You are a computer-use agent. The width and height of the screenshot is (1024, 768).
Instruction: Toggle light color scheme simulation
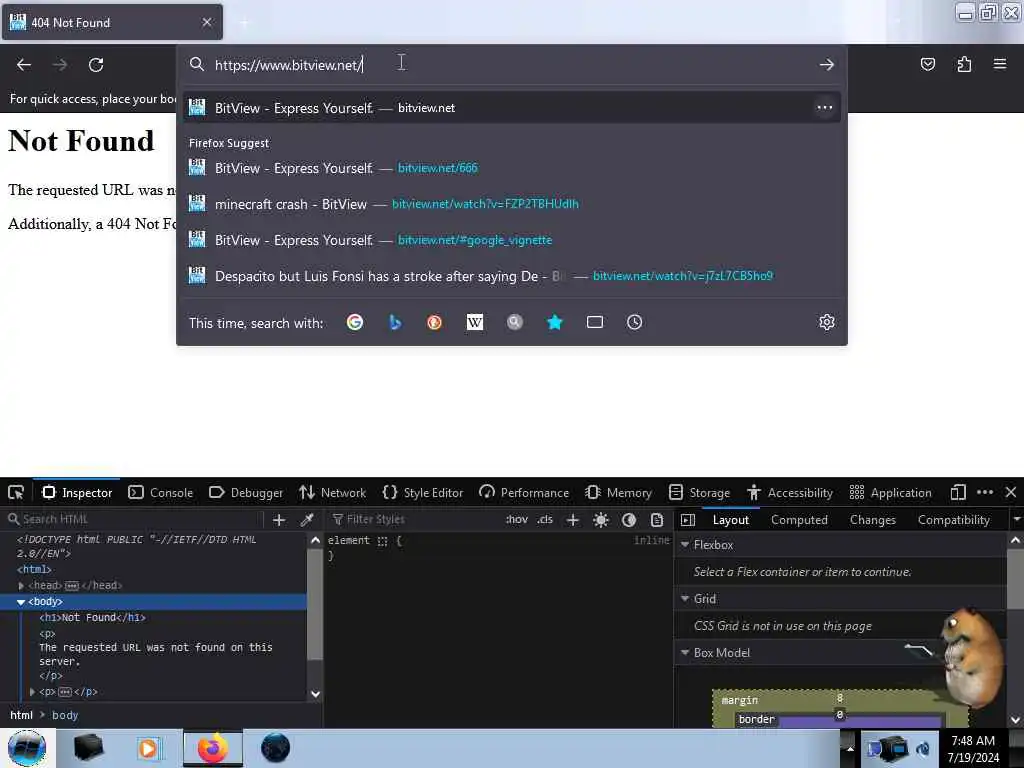601,520
